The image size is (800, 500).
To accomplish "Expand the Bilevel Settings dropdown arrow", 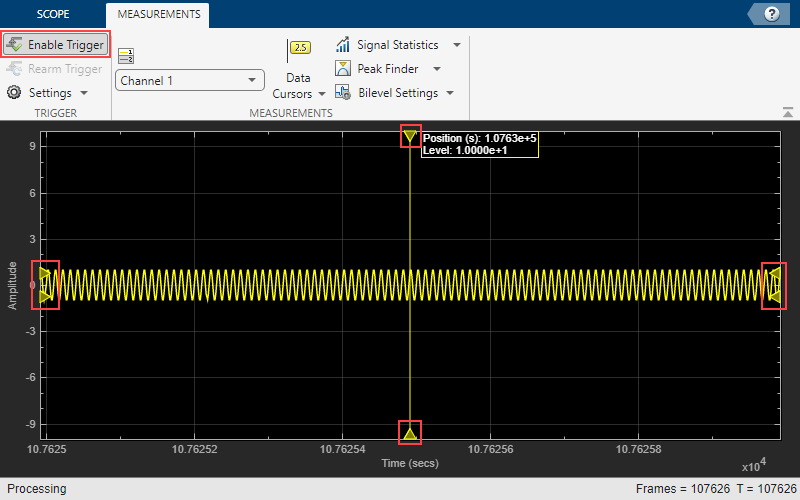I will click(450, 93).
